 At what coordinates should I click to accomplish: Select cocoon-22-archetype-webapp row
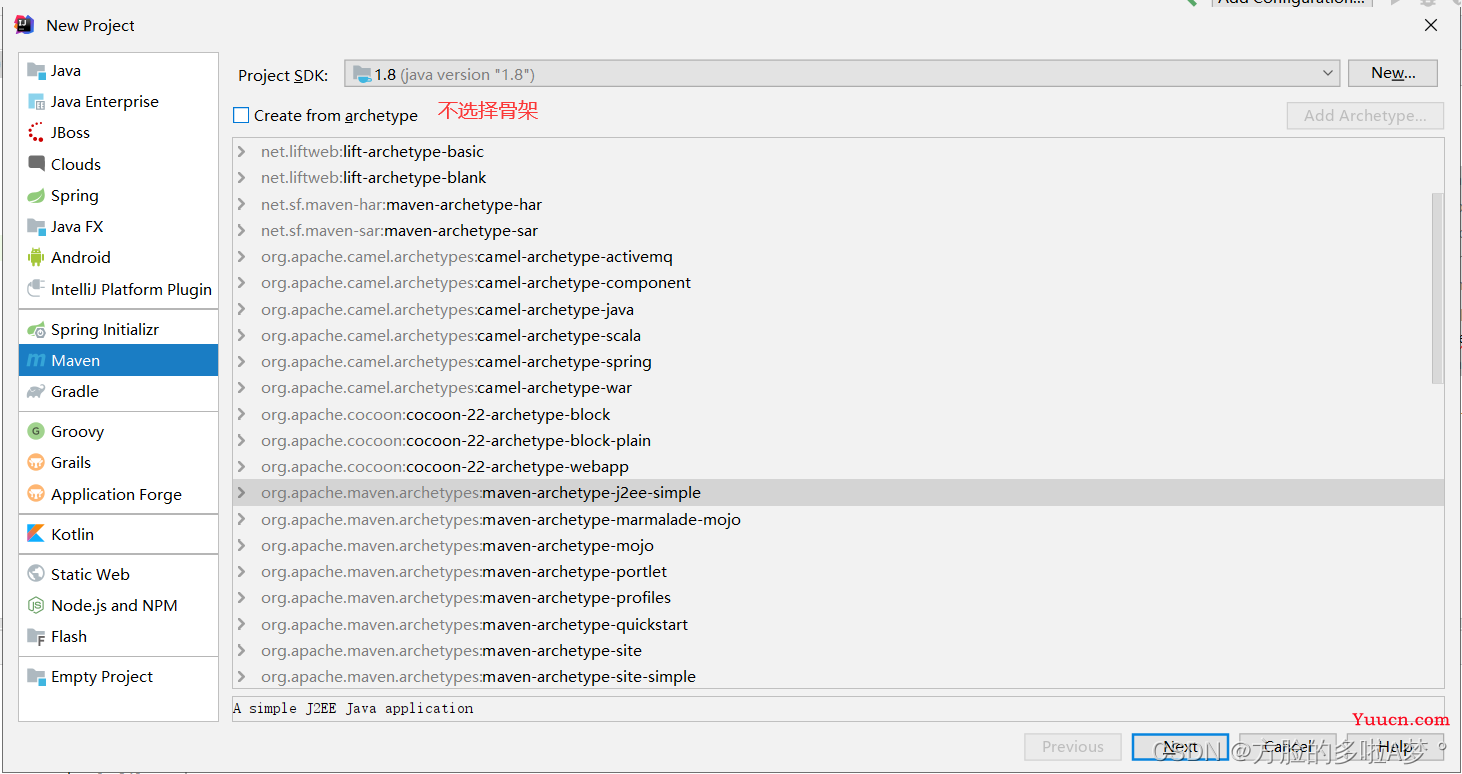pos(838,467)
